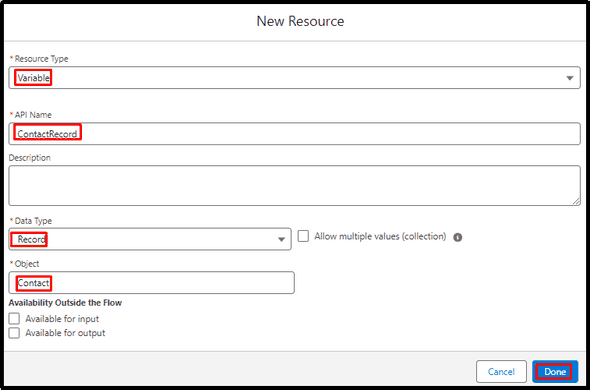
Task: Click the Object label
Action: pos(27,264)
